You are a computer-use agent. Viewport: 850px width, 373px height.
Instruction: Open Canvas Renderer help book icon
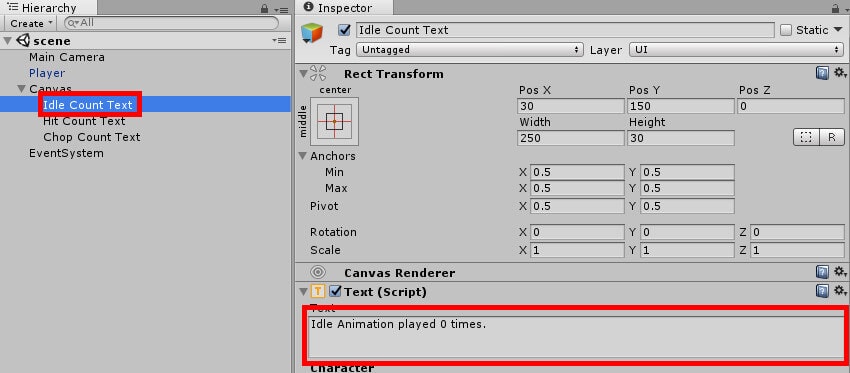pyautogui.click(x=822, y=272)
